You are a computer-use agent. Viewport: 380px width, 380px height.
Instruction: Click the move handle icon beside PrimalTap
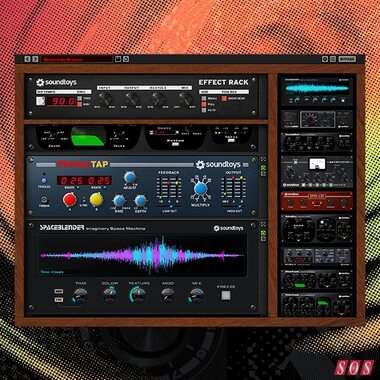(x=263, y=159)
